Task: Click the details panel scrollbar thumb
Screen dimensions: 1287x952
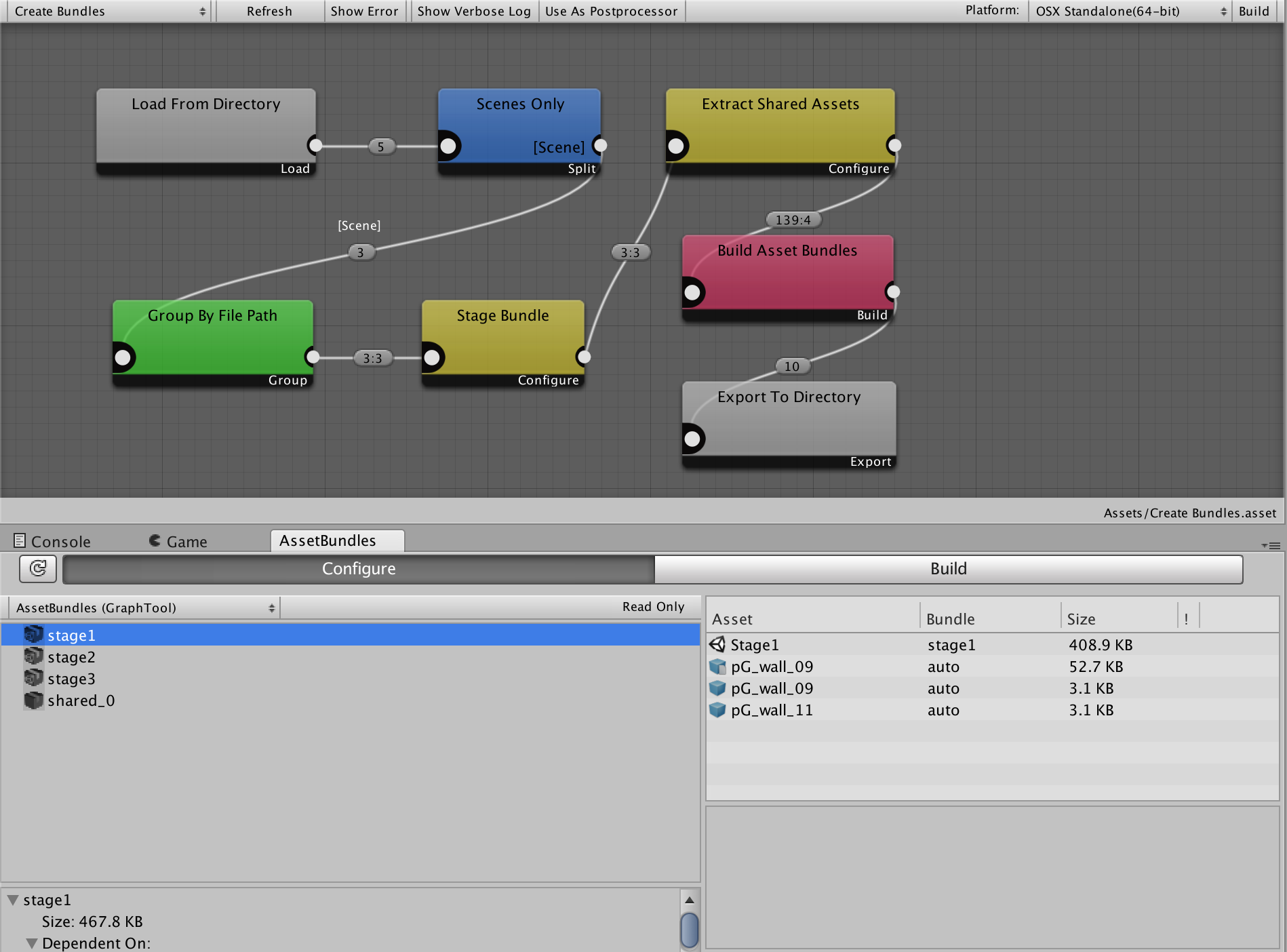Action: [689, 930]
